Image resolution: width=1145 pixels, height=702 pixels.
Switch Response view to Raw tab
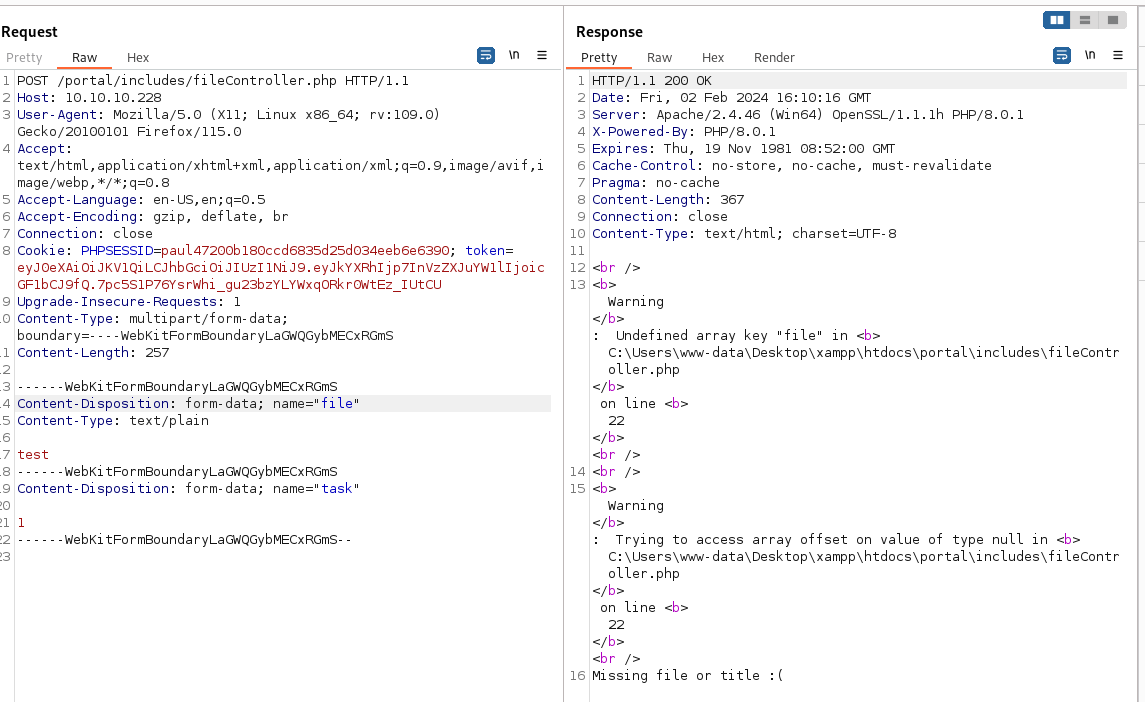[x=659, y=58]
